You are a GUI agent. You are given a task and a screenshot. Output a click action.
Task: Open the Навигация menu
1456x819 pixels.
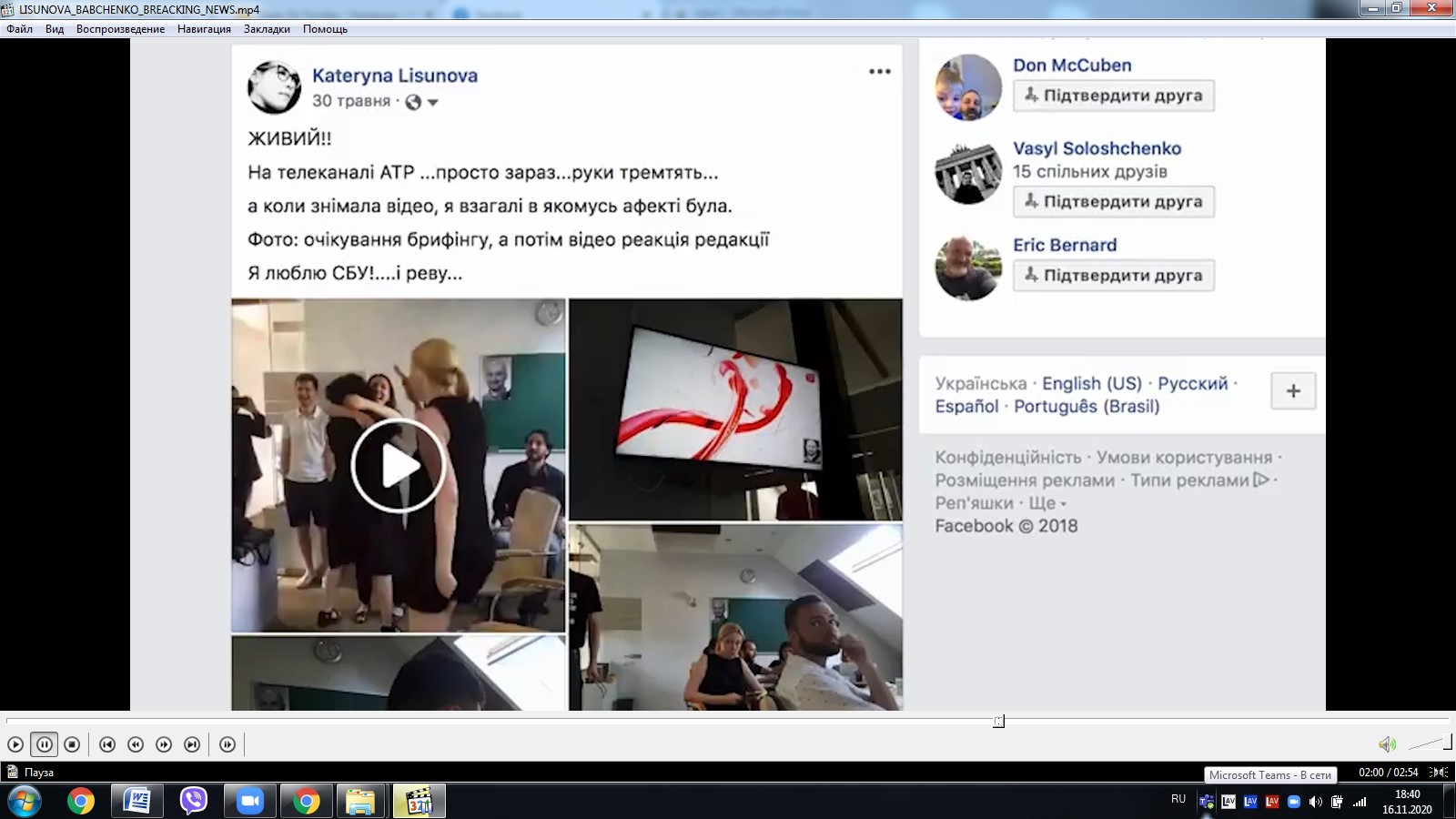[x=204, y=29]
